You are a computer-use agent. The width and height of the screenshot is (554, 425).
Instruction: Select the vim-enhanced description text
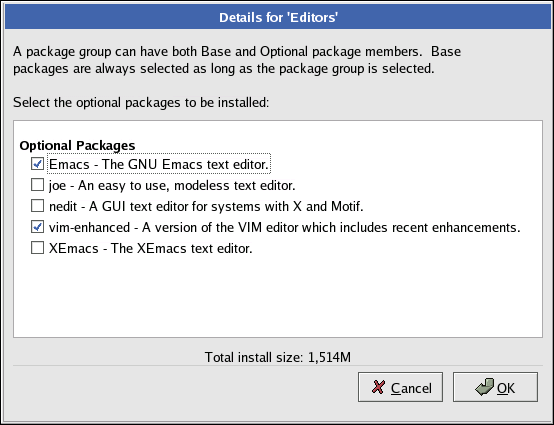pyautogui.click(x=284, y=228)
